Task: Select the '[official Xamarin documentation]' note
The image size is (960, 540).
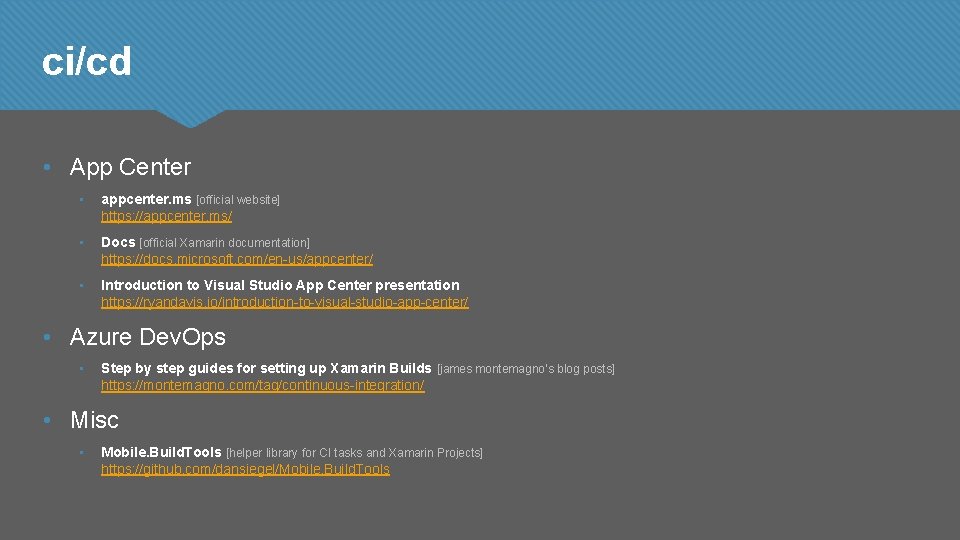Action: click(x=225, y=242)
